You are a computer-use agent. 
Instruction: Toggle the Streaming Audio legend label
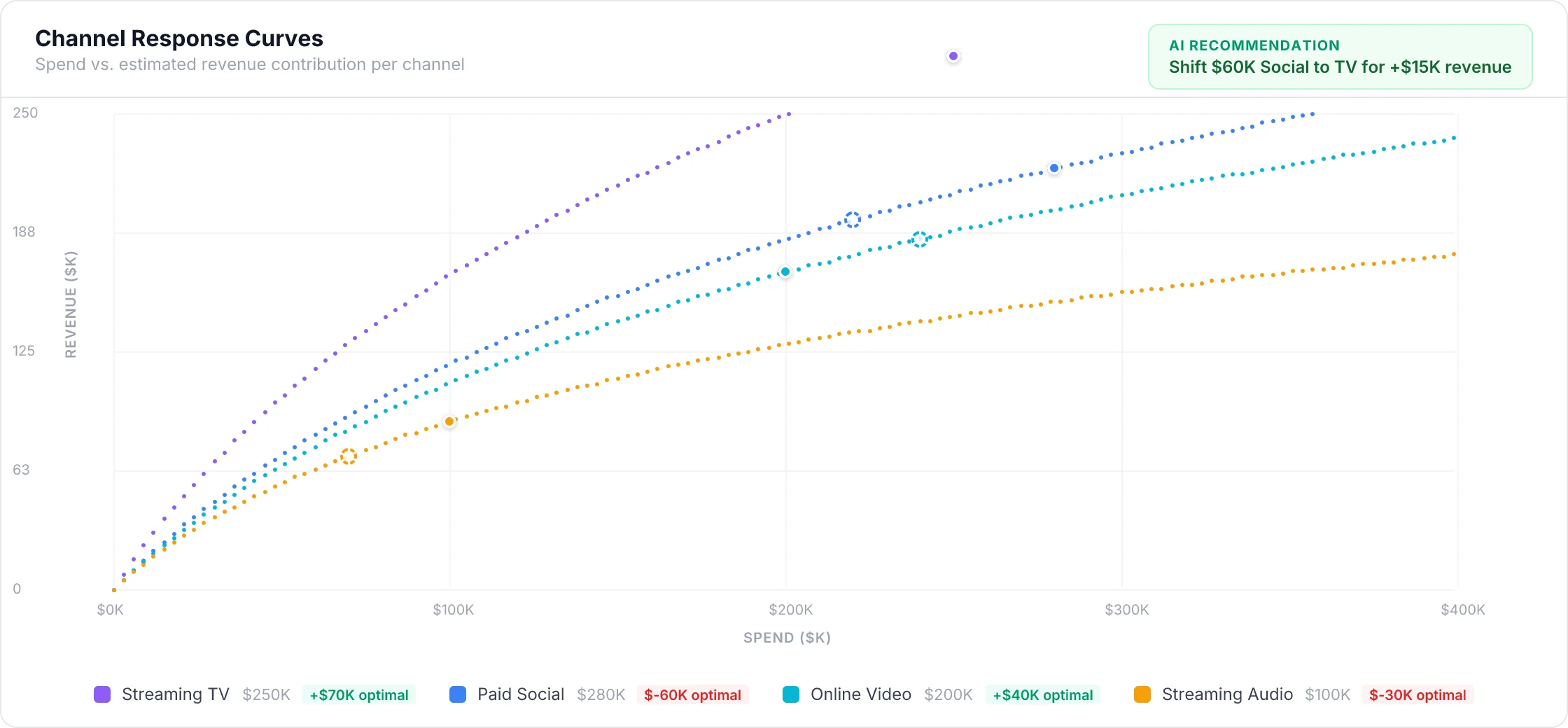[x=1227, y=694]
